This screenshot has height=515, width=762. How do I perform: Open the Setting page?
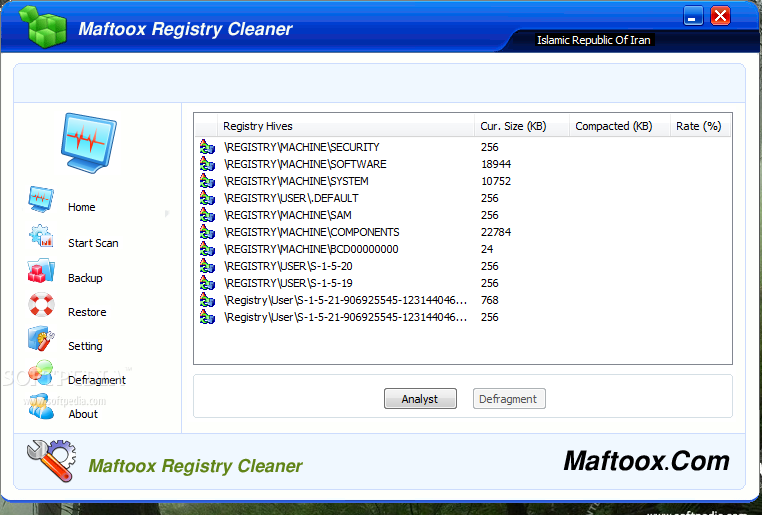(86, 346)
